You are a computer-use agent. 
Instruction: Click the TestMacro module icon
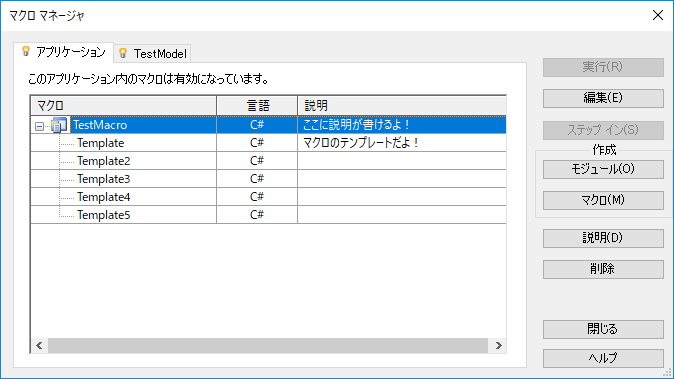pos(59,125)
